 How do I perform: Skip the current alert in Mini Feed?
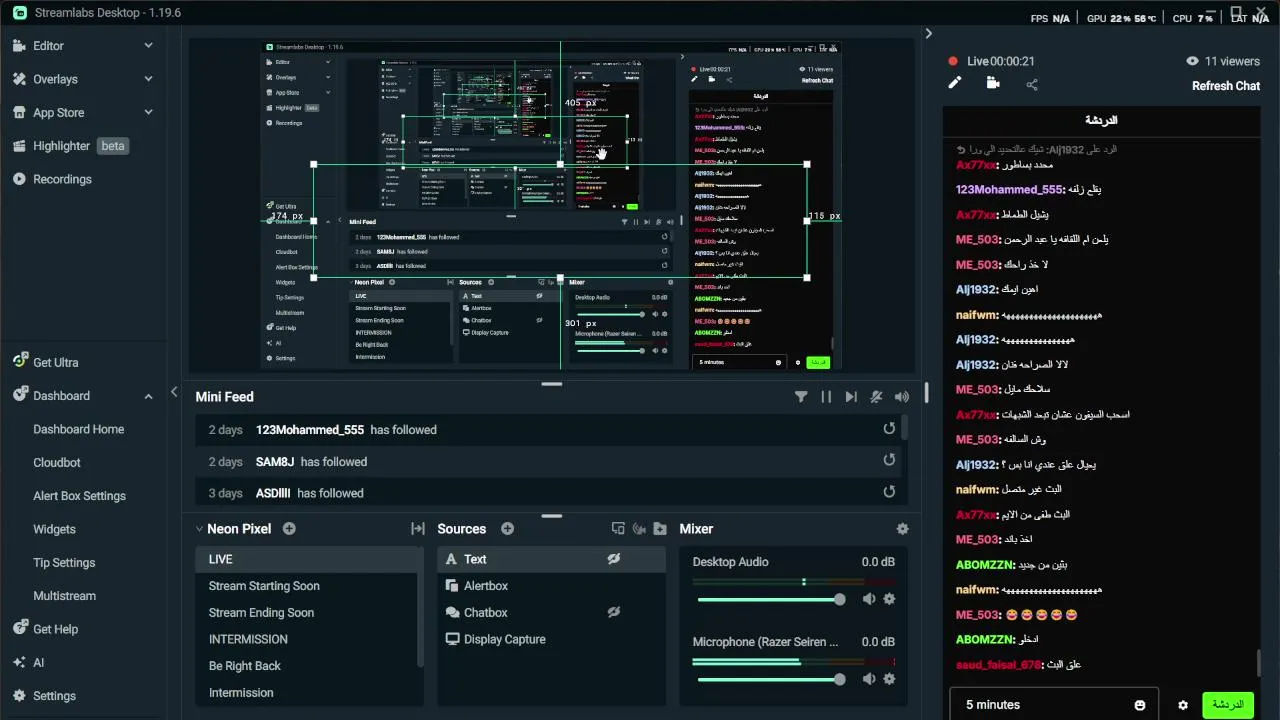[851, 397]
